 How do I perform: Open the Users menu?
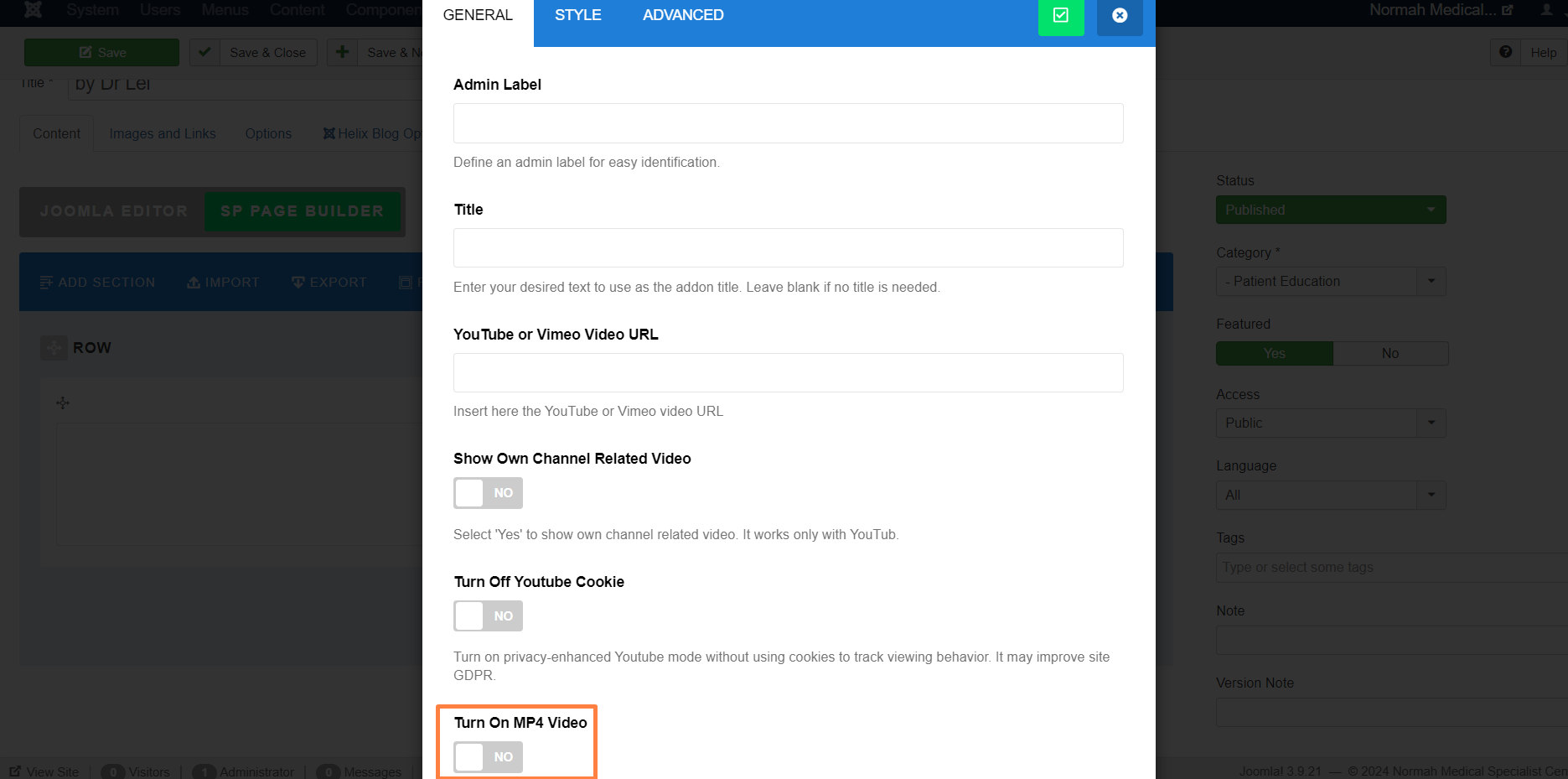pos(160,10)
